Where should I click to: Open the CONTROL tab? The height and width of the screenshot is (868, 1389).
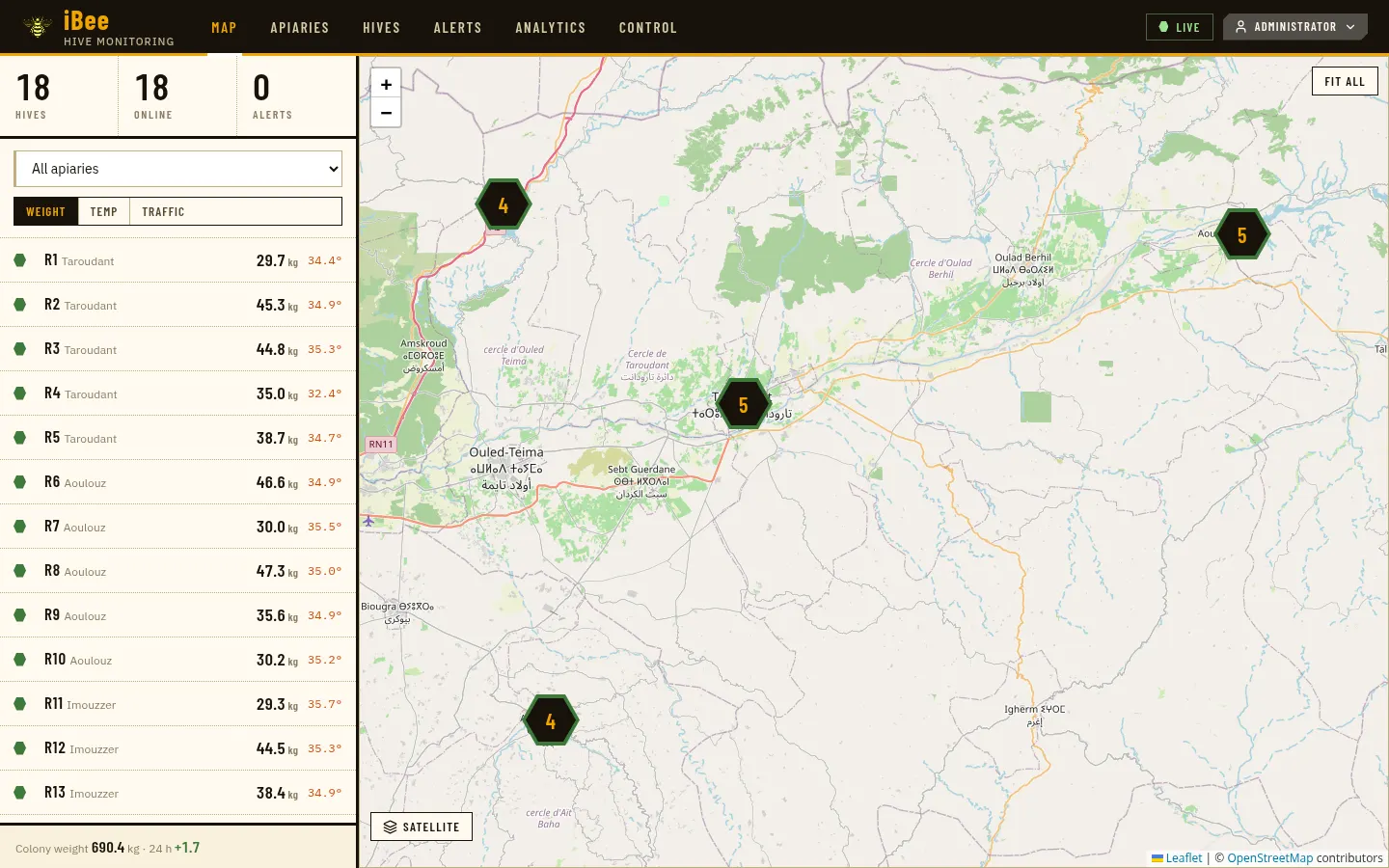click(648, 28)
